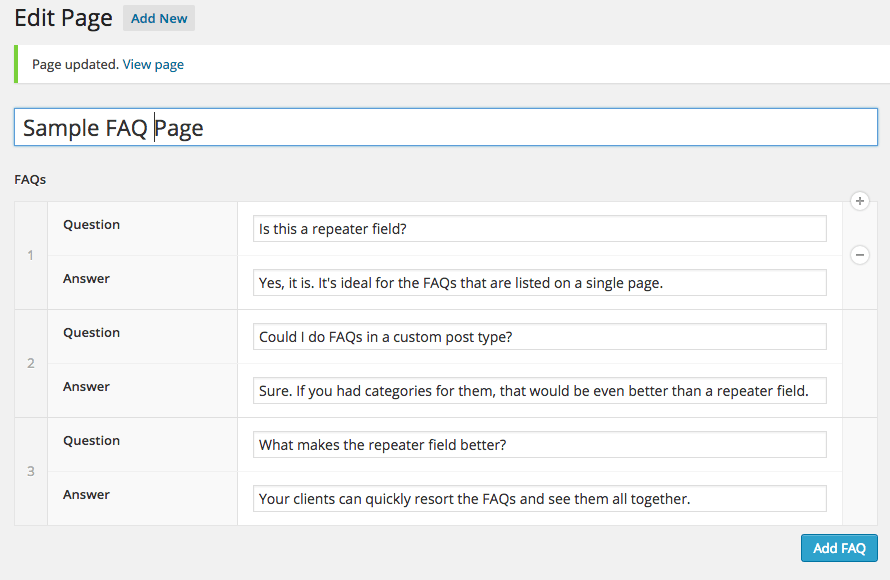Select row number 1 handle

[x=31, y=255]
